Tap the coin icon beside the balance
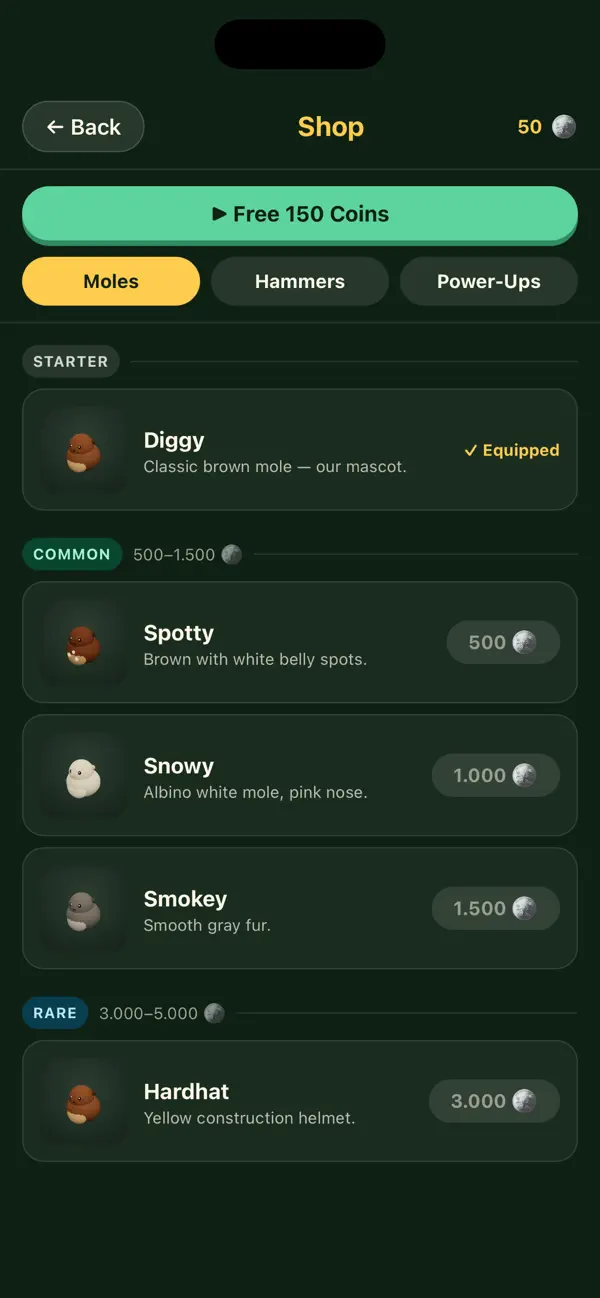 click(x=564, y=127)
